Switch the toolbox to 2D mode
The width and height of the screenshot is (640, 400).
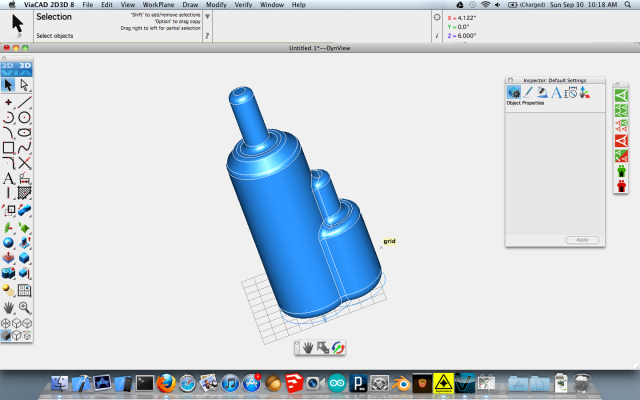9,66
